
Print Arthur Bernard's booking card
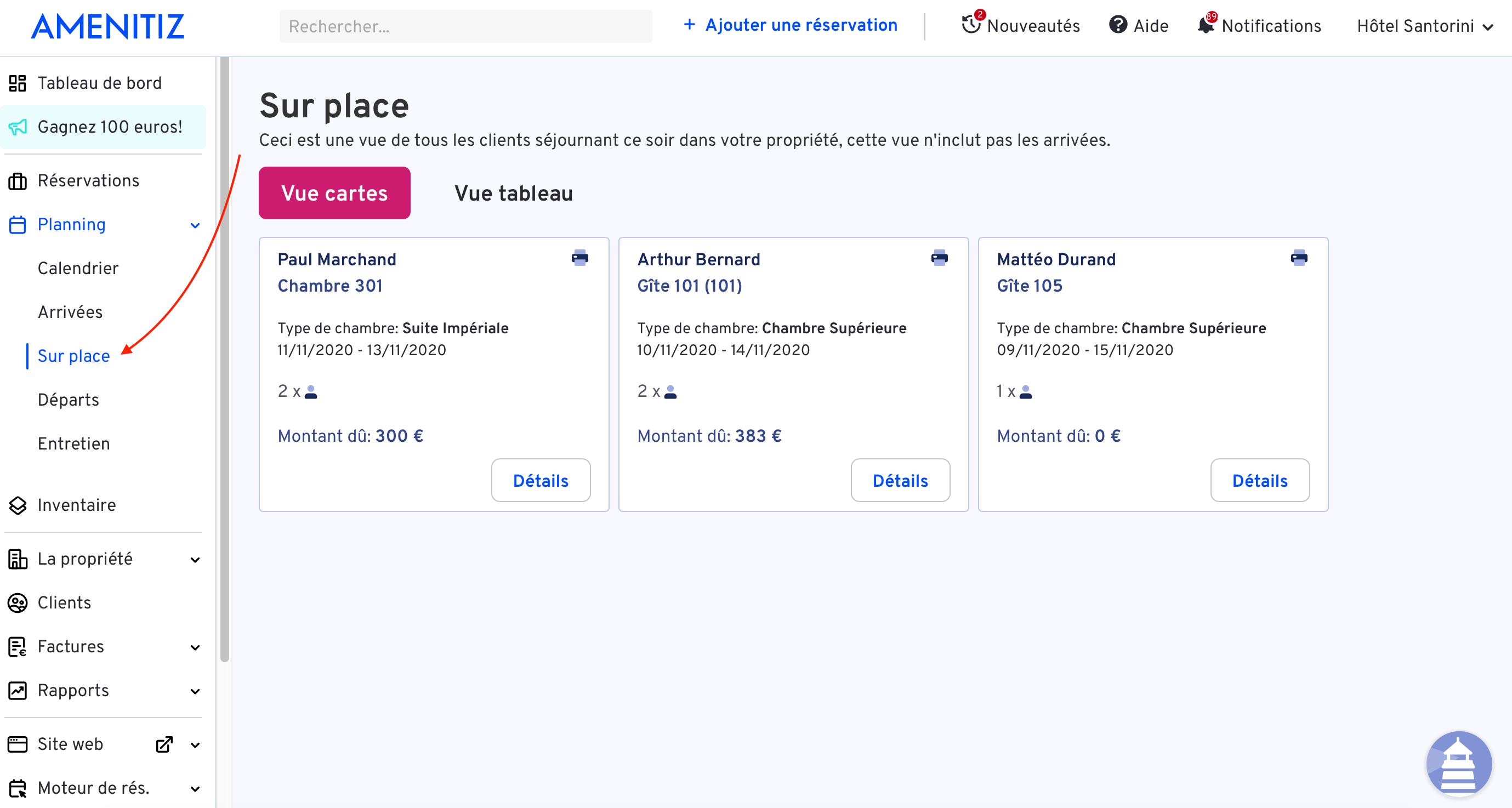[939, 258]
